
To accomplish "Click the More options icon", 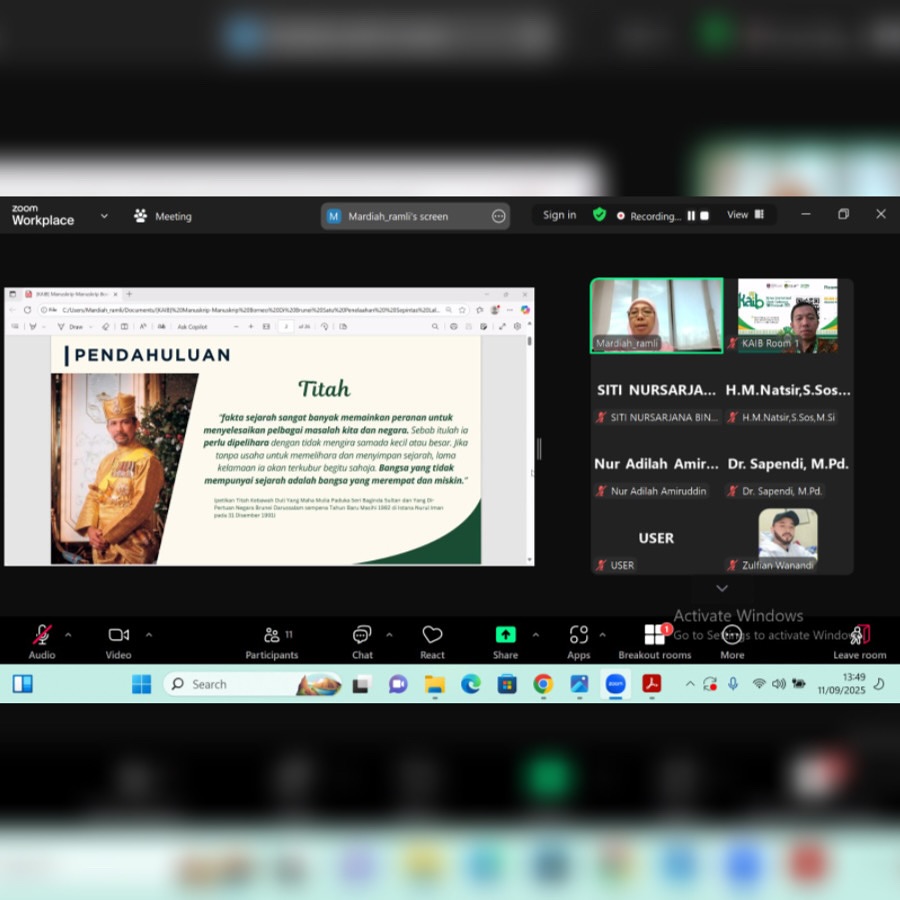I will (x=732, y=636).
